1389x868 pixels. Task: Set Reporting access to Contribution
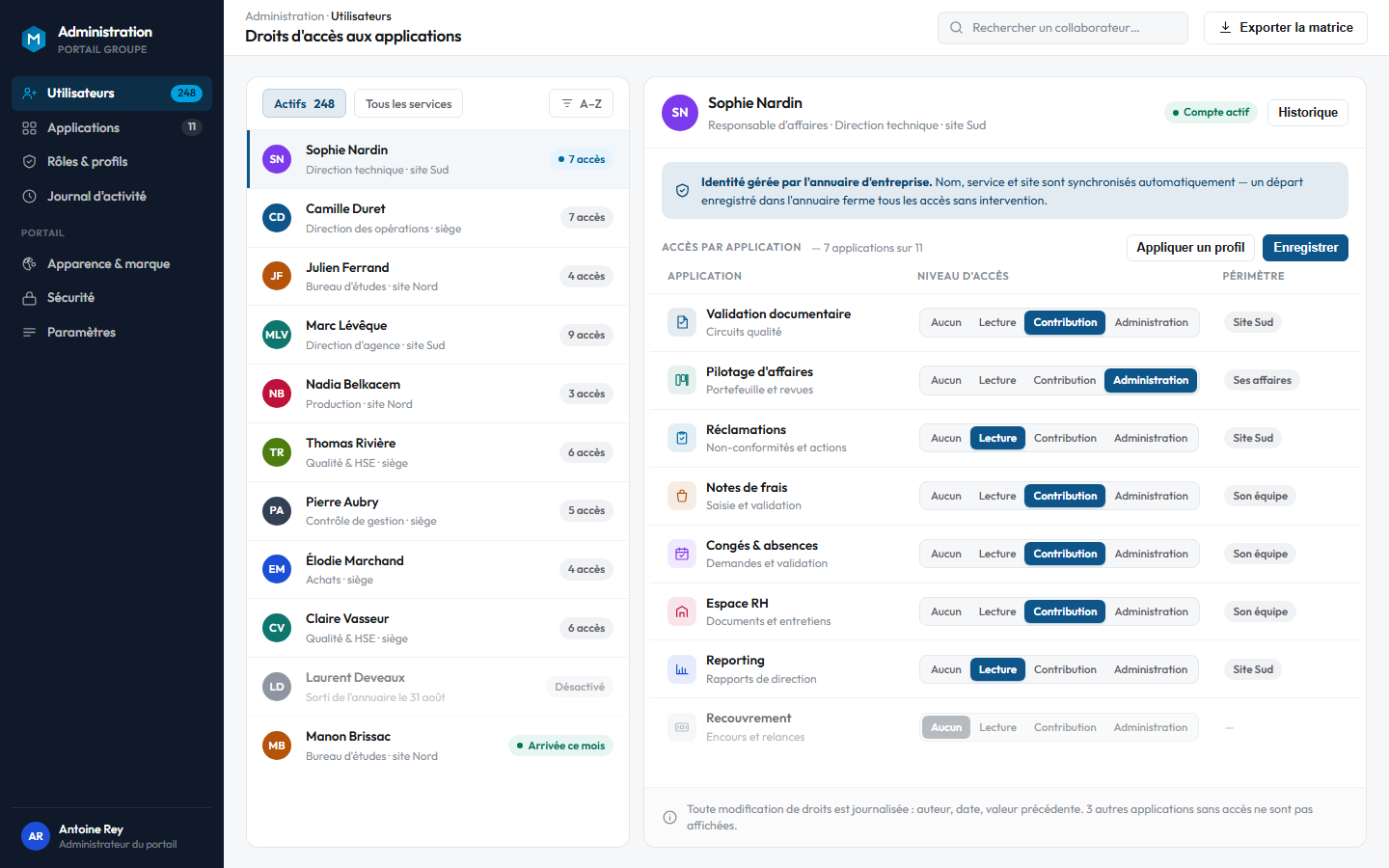1065,669
